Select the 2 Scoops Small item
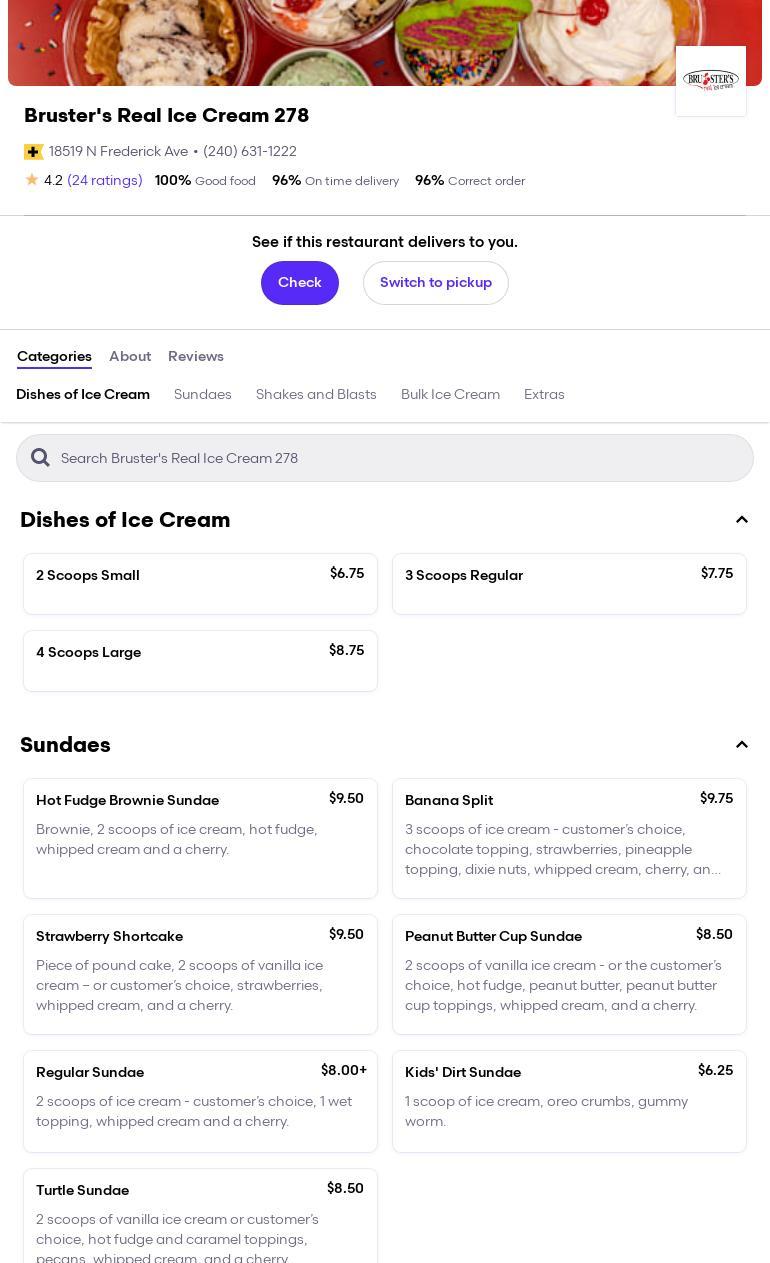 click(x=200, y=584)
